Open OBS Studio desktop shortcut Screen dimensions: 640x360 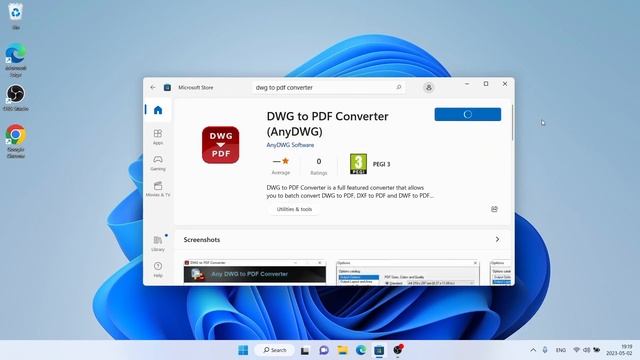pos(16,98)
